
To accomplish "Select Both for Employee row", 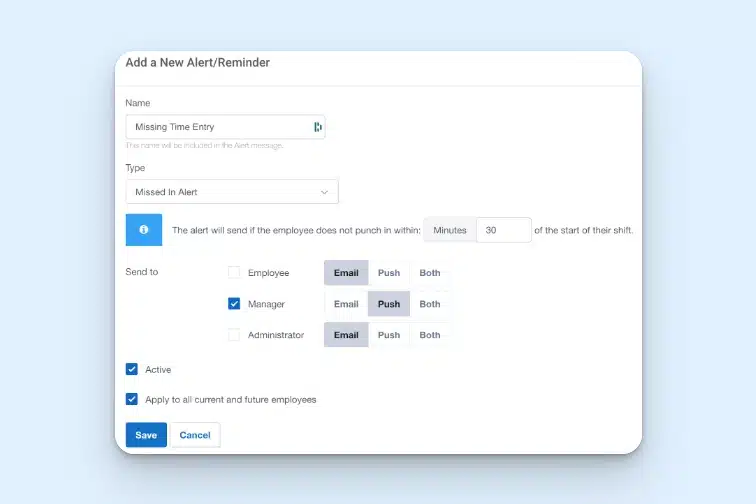I will (430, 273).
